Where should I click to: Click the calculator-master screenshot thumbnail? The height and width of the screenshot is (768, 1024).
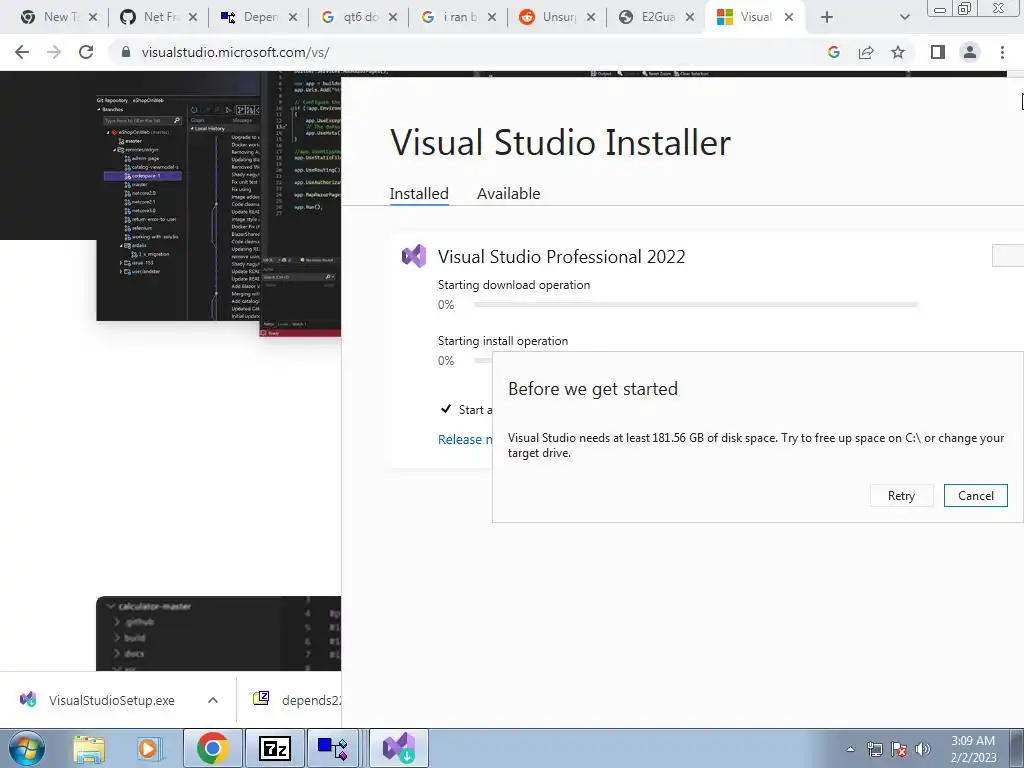pyautogui.click(x=219, y=633)
